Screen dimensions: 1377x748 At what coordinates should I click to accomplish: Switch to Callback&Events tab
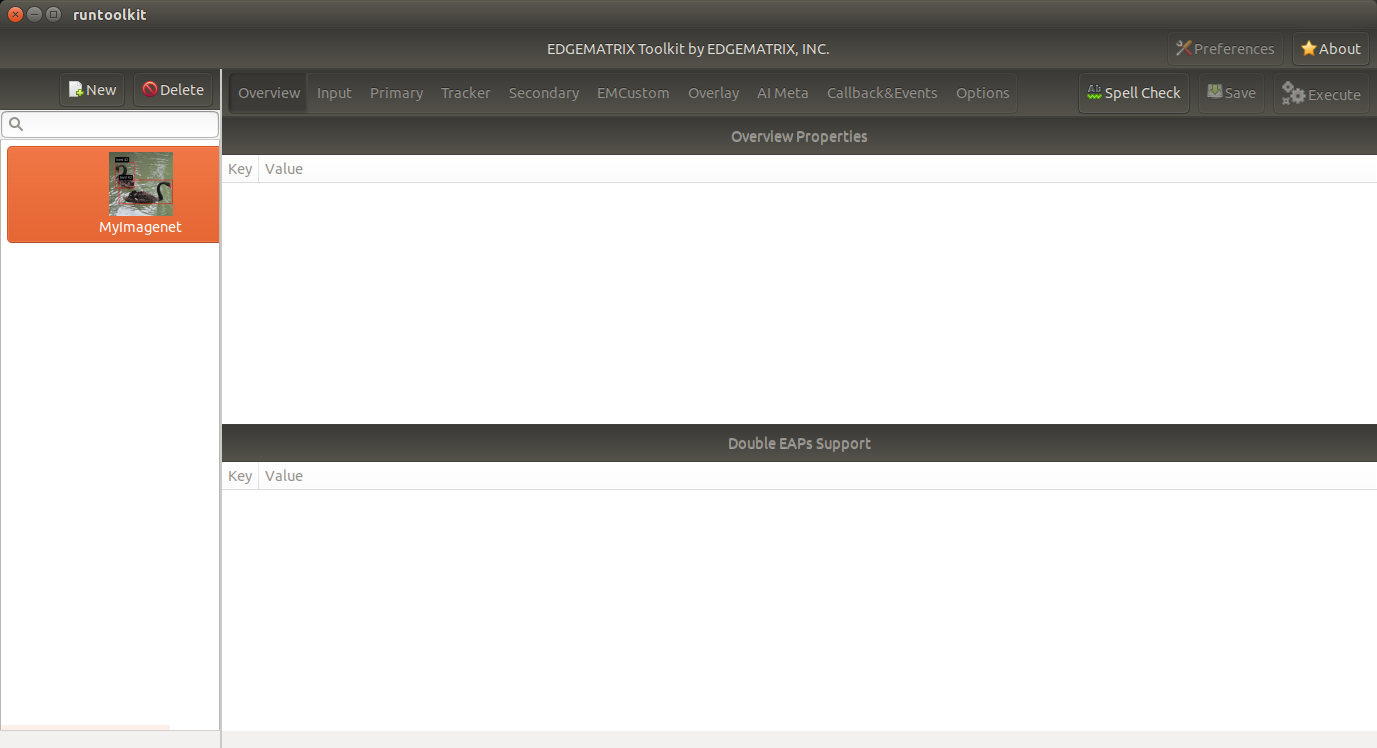tap(882, 93)
